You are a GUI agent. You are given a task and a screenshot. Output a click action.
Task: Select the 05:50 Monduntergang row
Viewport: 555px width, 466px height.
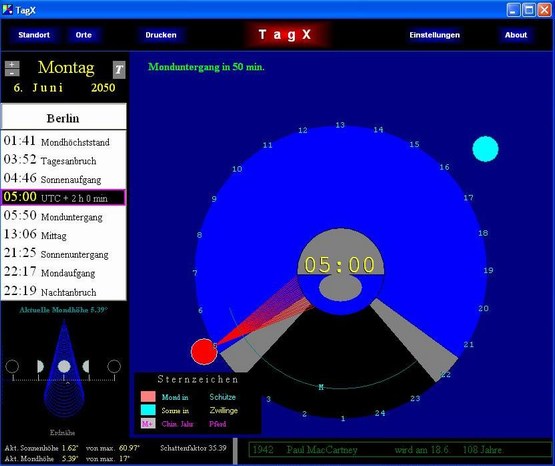pyautogui.click(x=63, y=216)
